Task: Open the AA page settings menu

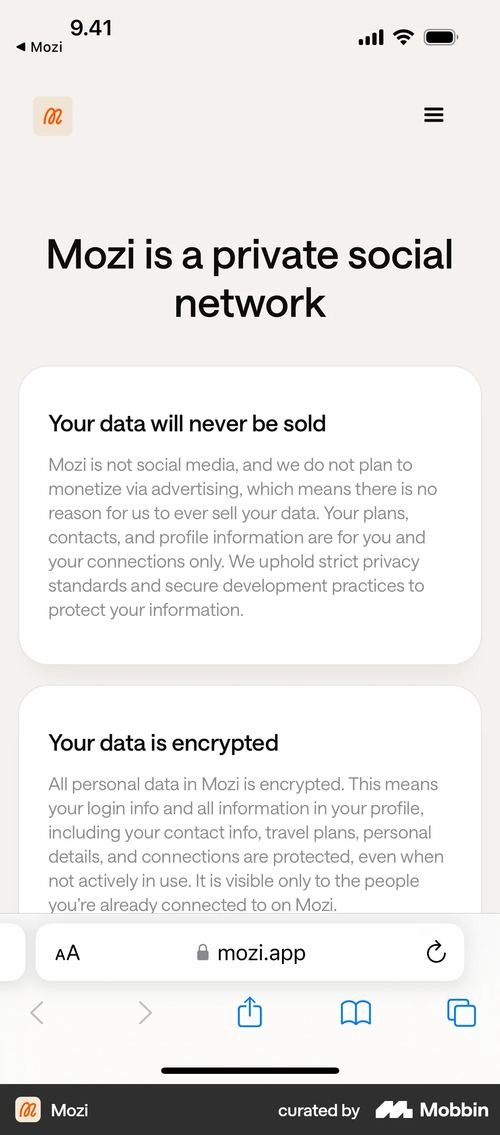Action: click(x=67, y=953)
